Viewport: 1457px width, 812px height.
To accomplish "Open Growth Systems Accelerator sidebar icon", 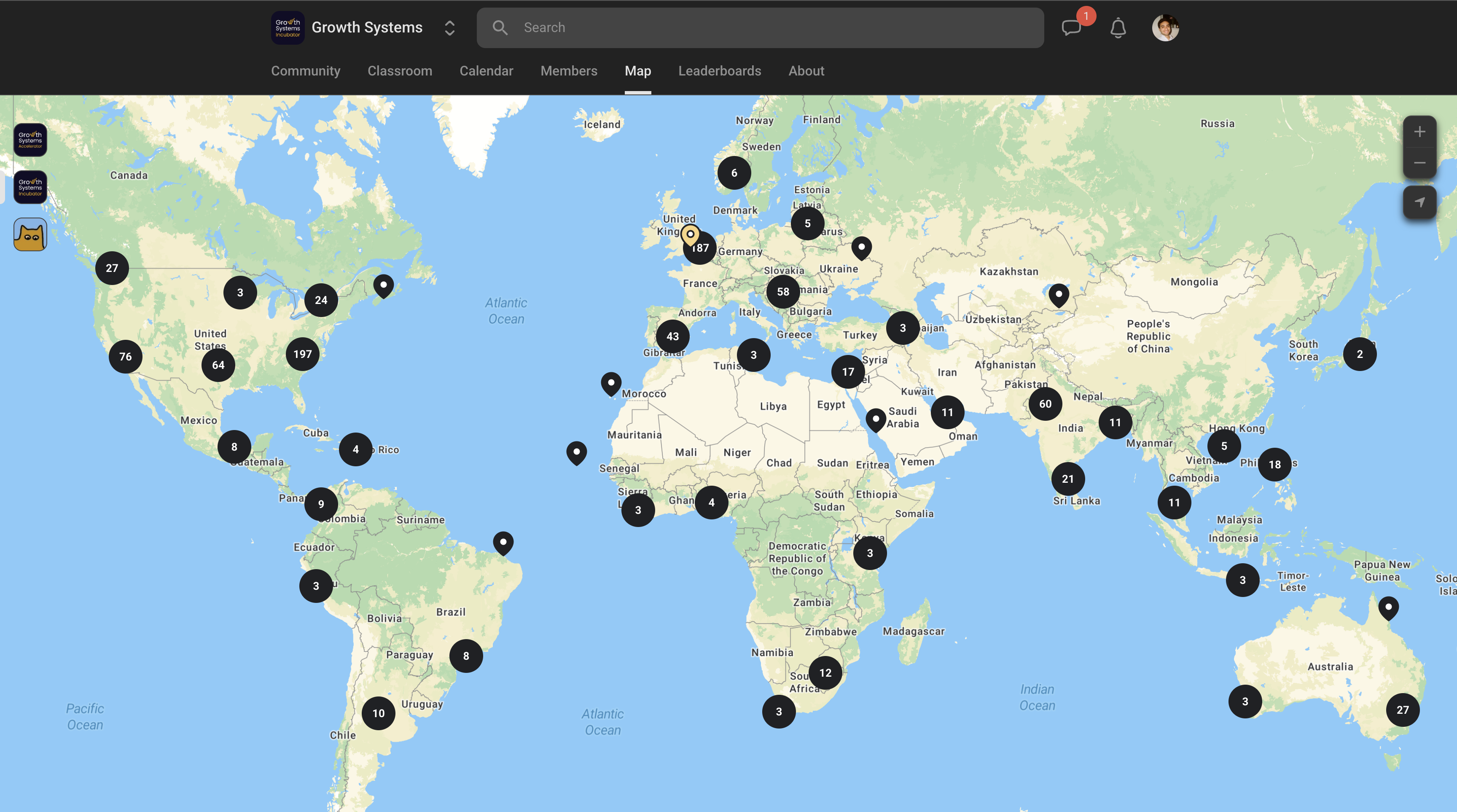I will [30, 140].
